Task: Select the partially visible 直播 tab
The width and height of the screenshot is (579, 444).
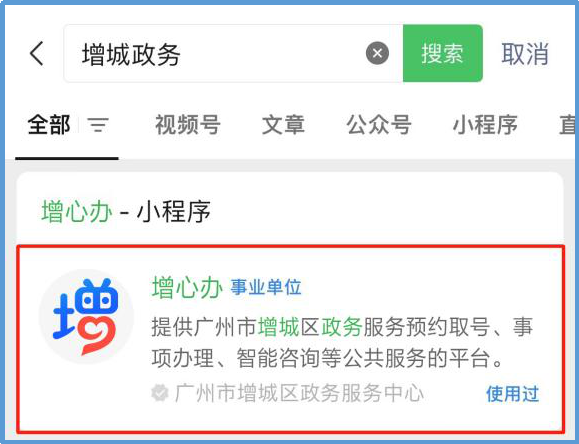Action: (568, 125)
